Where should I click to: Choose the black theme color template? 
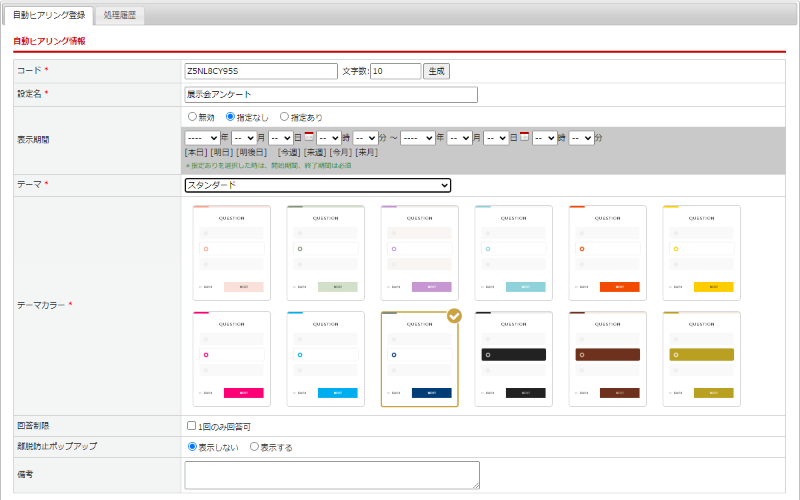[x=513, y=358]
